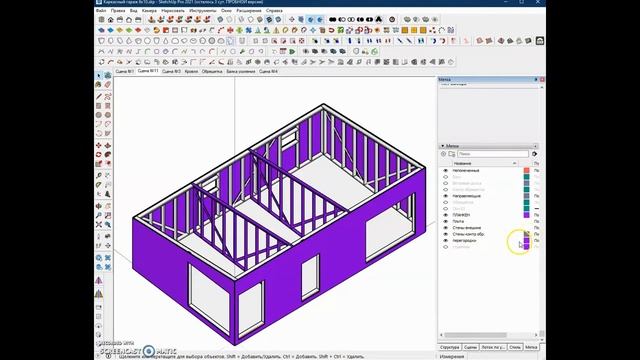The width and height of the screenshot is (640, 360).
Task: Hide the Направляющие tag
Action: (445, 196)
